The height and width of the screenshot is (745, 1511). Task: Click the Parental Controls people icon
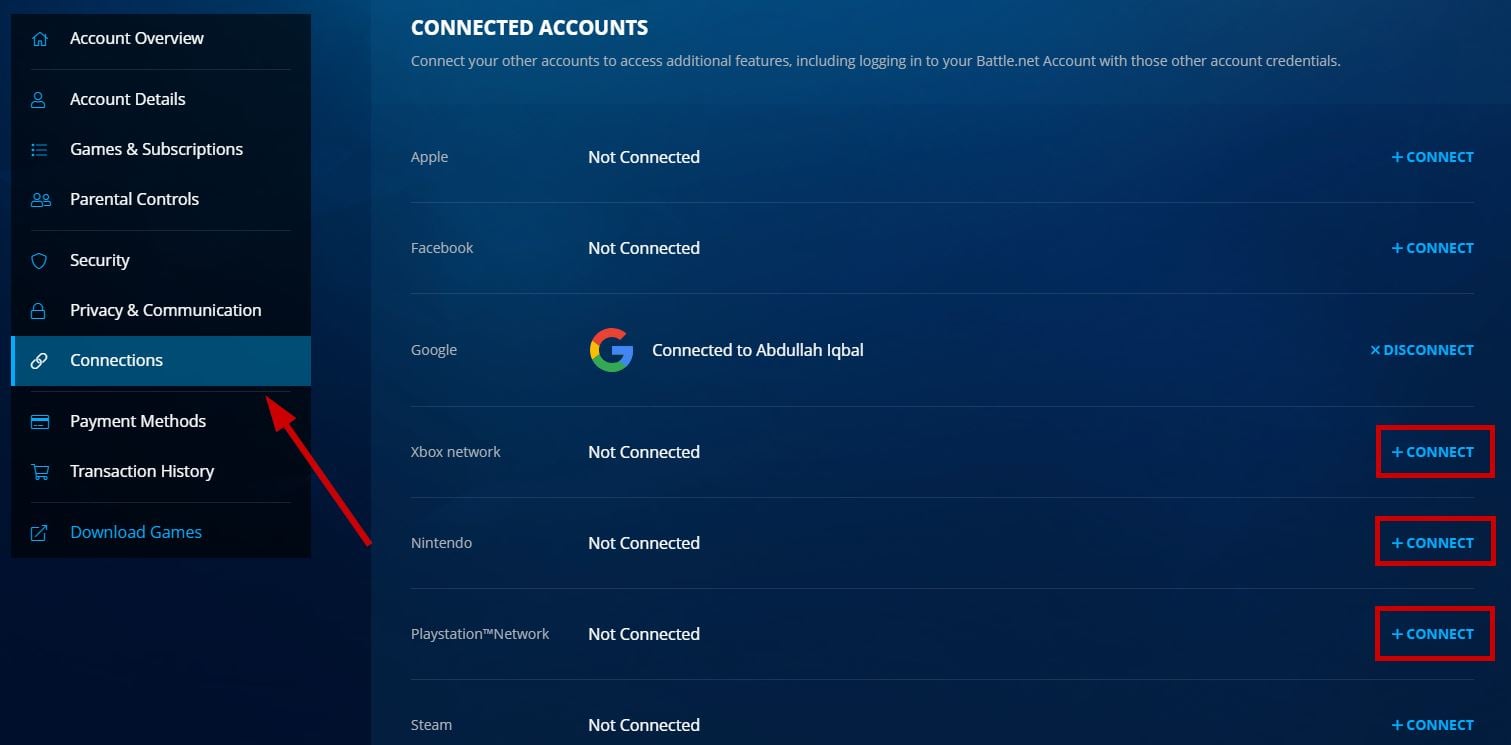[x=40, y=200]
